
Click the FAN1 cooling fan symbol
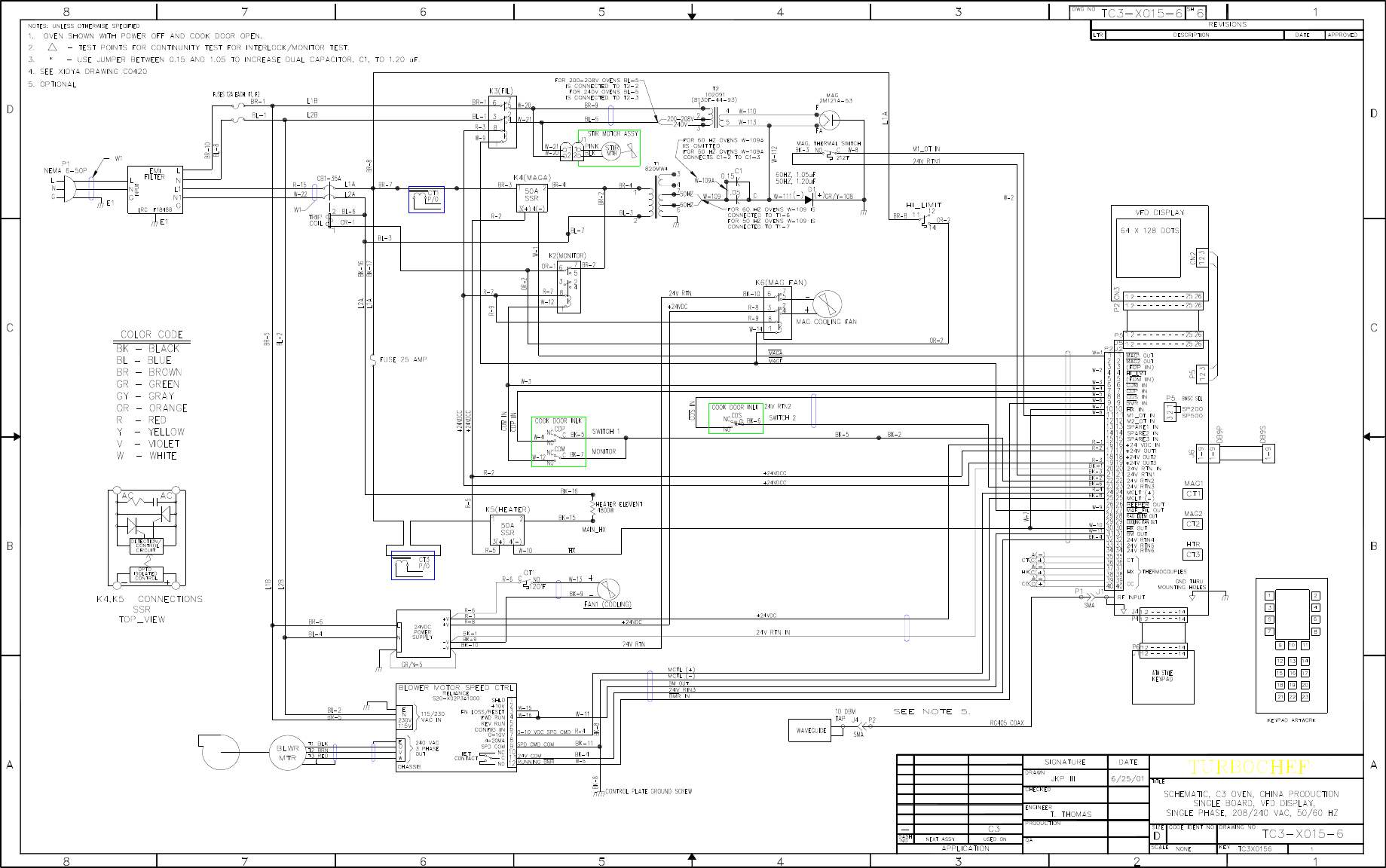point(608,589)
